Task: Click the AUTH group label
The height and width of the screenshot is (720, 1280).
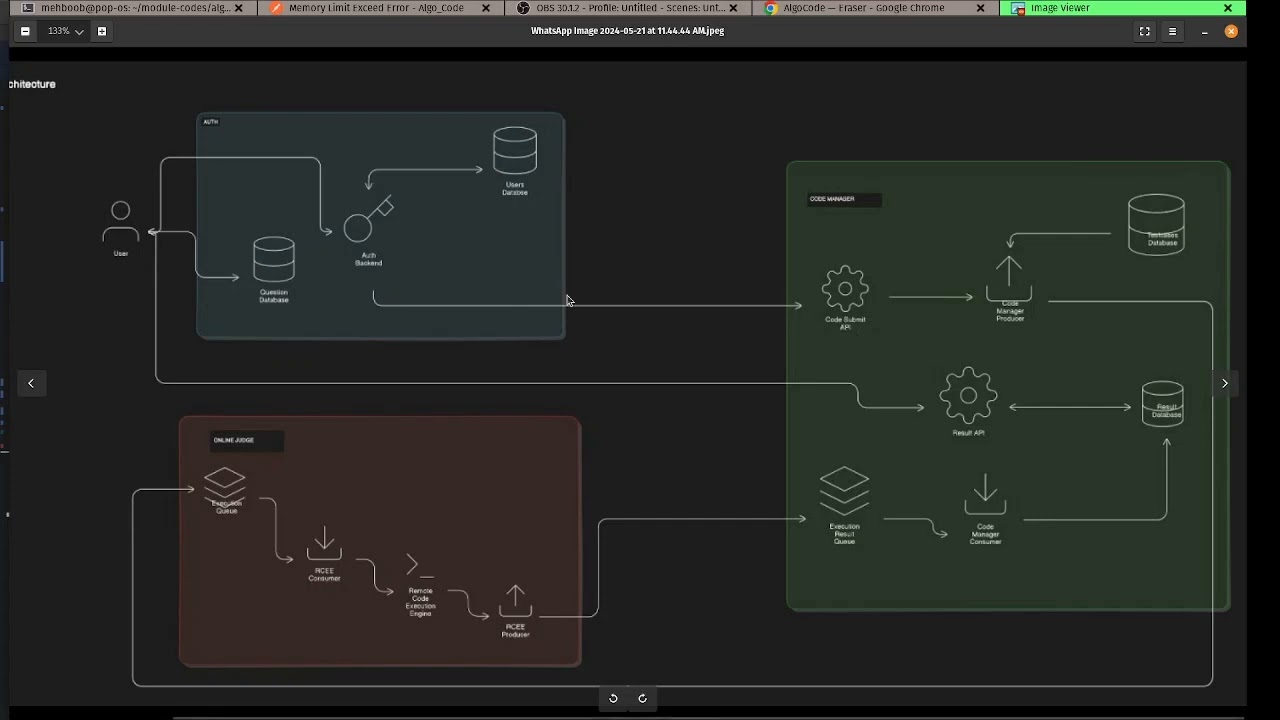Action: pyautogui.click(x=210, y=122)
